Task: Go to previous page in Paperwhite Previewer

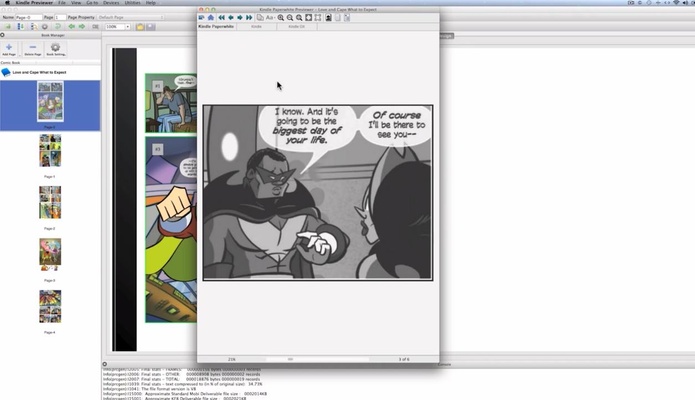Action: (x=230, y=18)
